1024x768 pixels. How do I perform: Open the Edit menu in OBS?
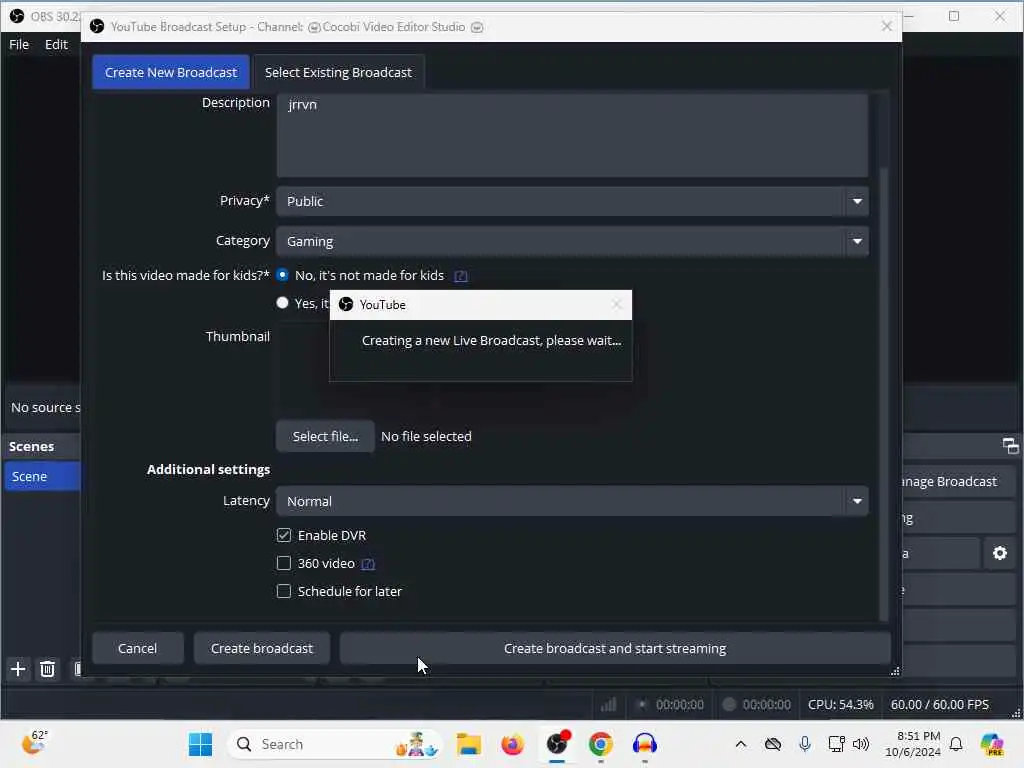tap(56, 44)
